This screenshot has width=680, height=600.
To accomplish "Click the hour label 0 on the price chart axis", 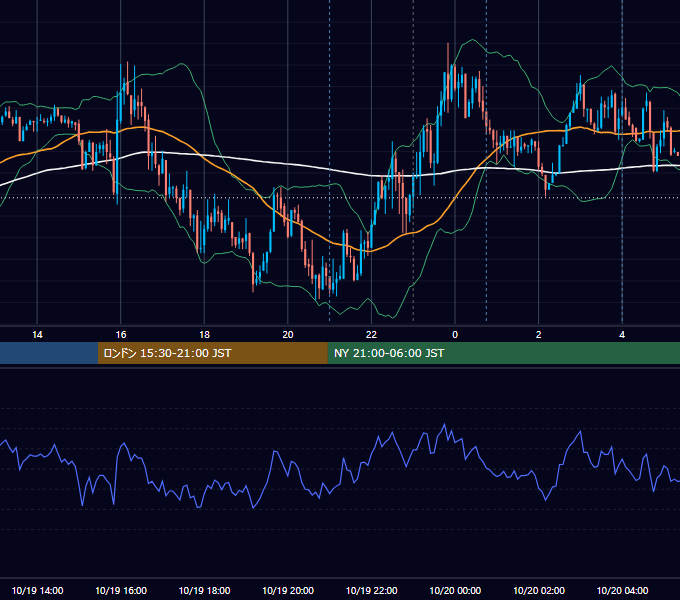I will coord(455,335).
